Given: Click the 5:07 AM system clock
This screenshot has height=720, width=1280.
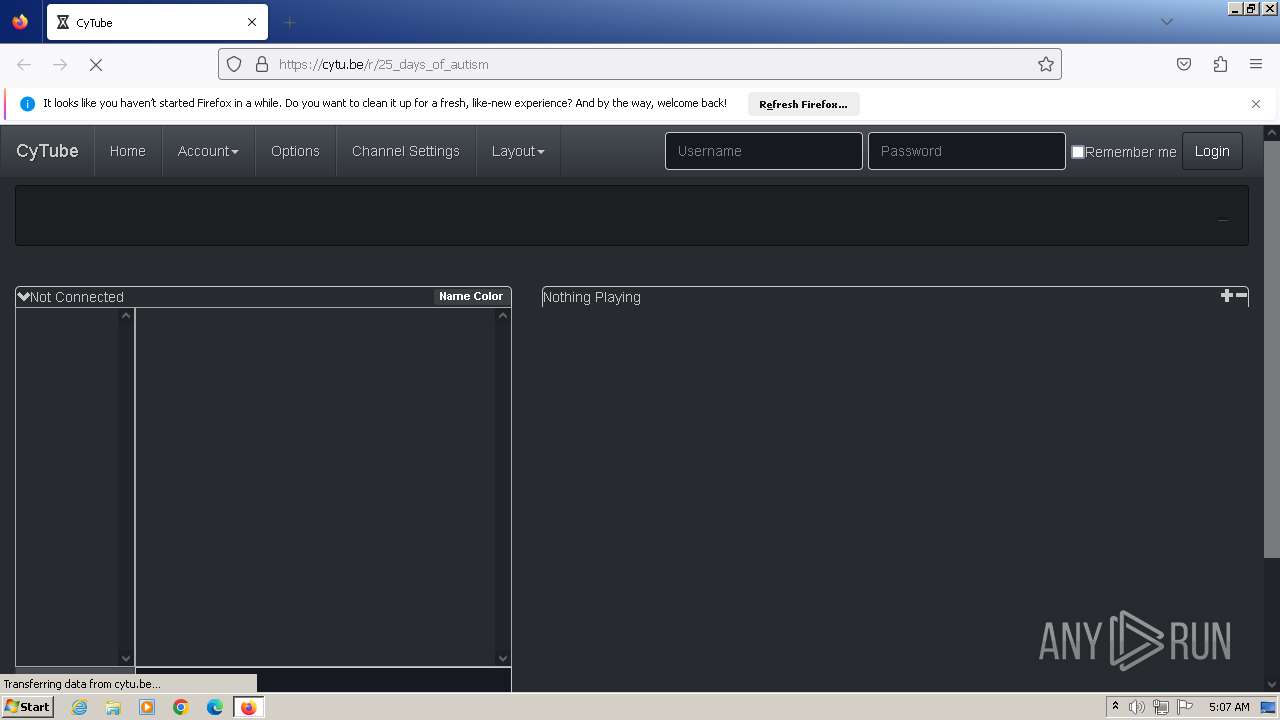Looking at the screenshot, I should (x=1229, y=707).
